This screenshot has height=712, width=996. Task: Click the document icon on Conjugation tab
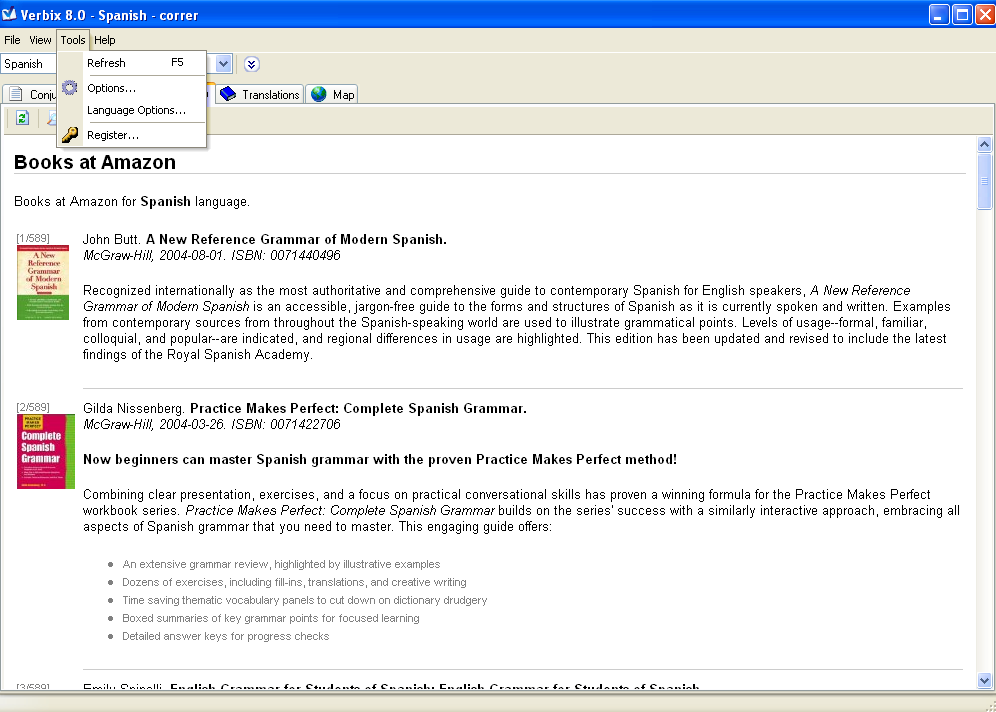point(16,94)
